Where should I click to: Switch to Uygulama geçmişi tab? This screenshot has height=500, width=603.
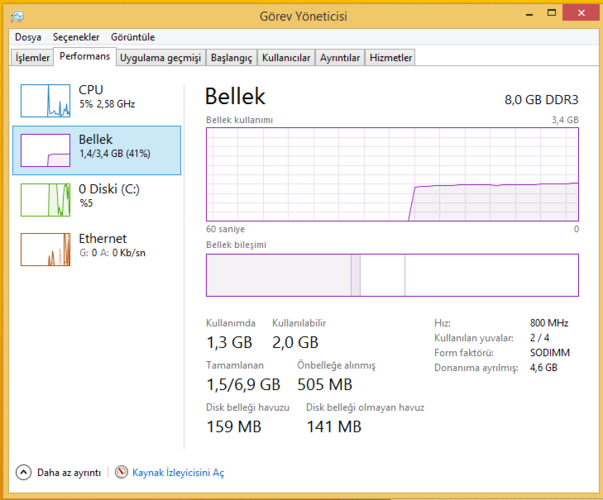(x=160, y=58)
